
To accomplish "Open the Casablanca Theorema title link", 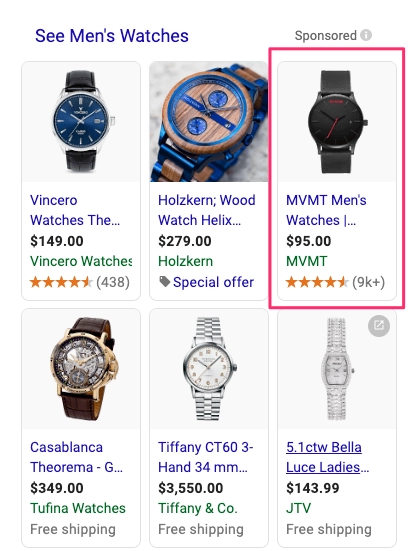I will tap(77, 457).
